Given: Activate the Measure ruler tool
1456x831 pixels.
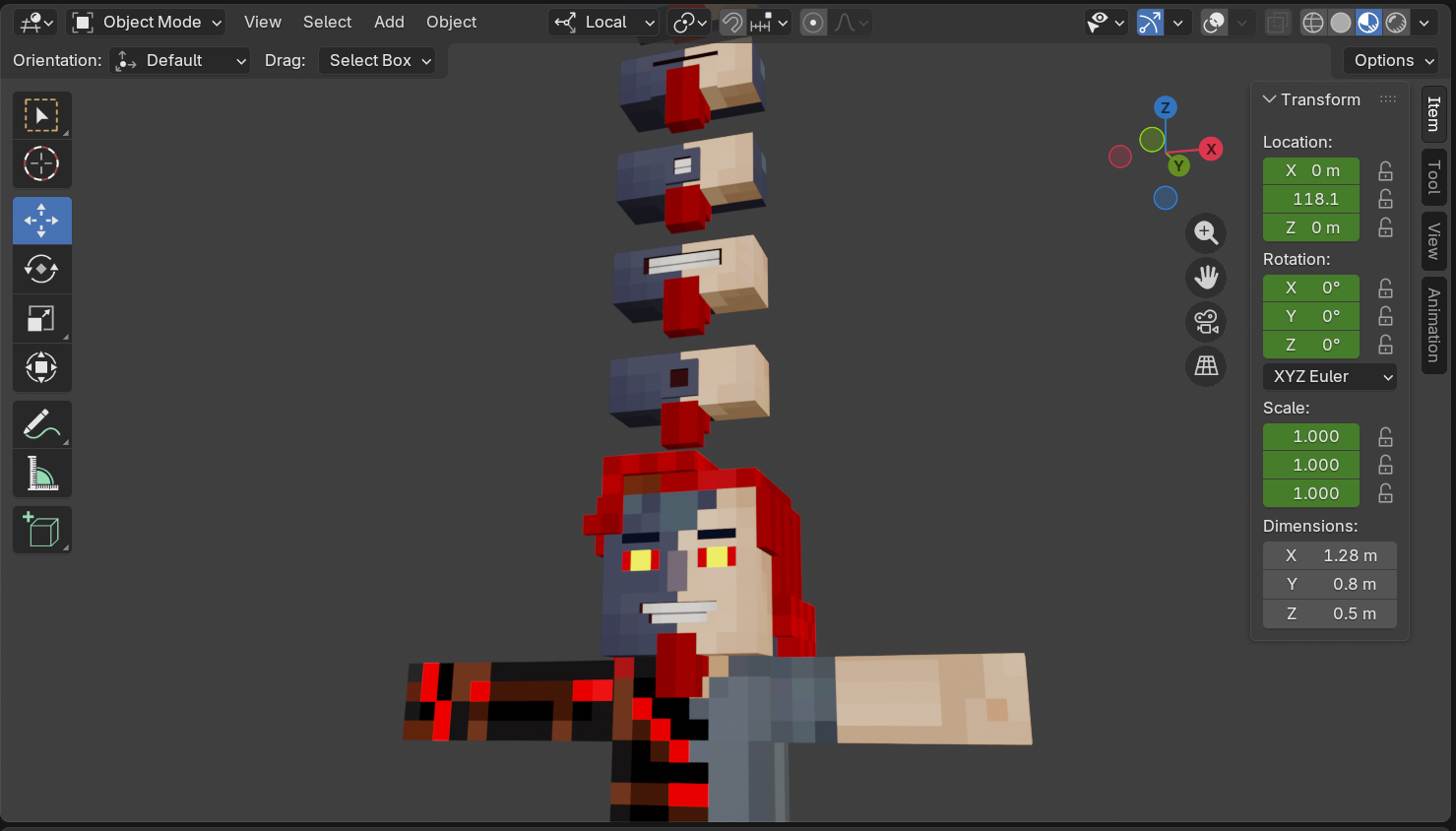Looking at the screenshot, I should click(x=41, y=474).
